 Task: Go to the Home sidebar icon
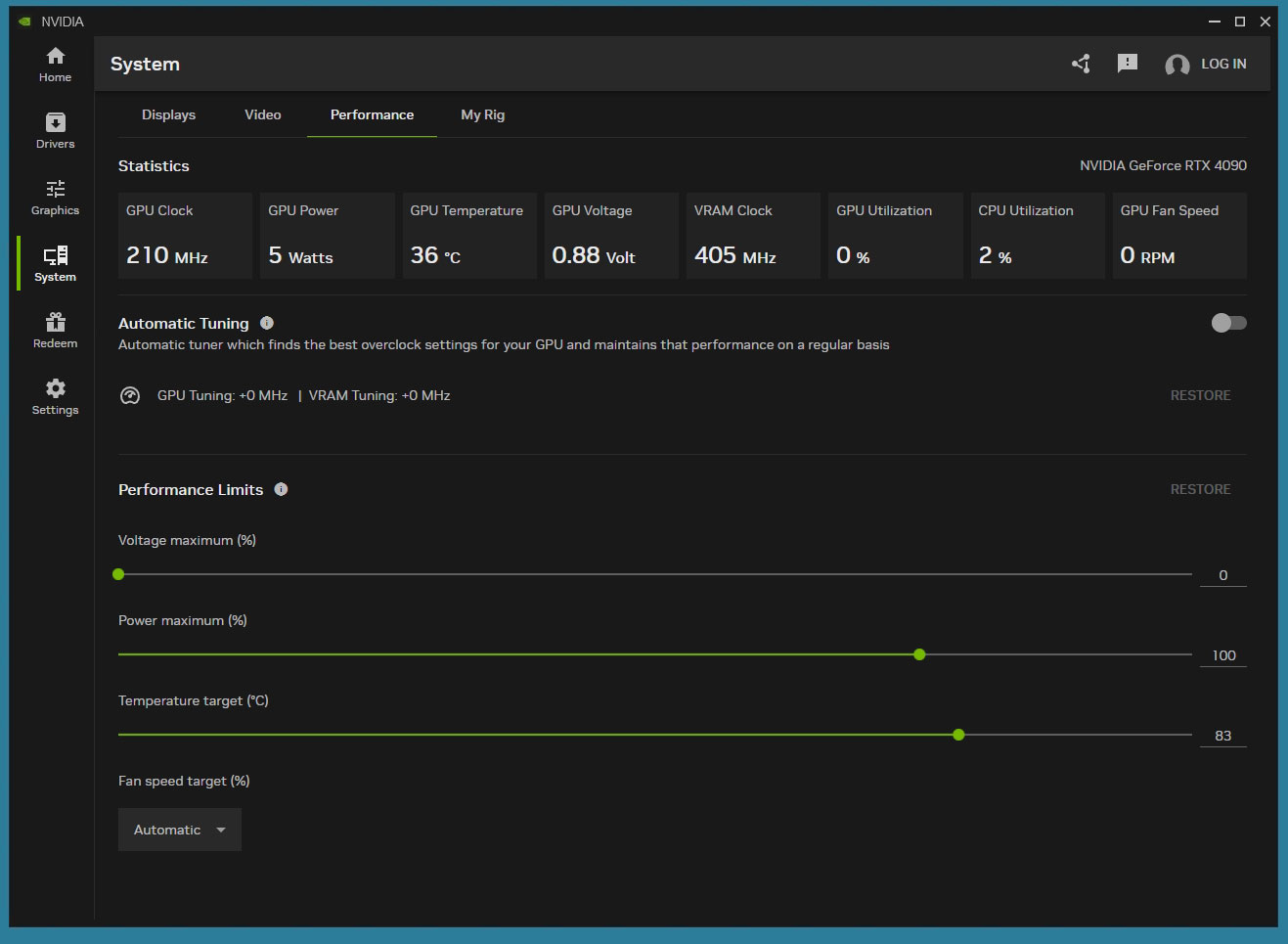56,56
